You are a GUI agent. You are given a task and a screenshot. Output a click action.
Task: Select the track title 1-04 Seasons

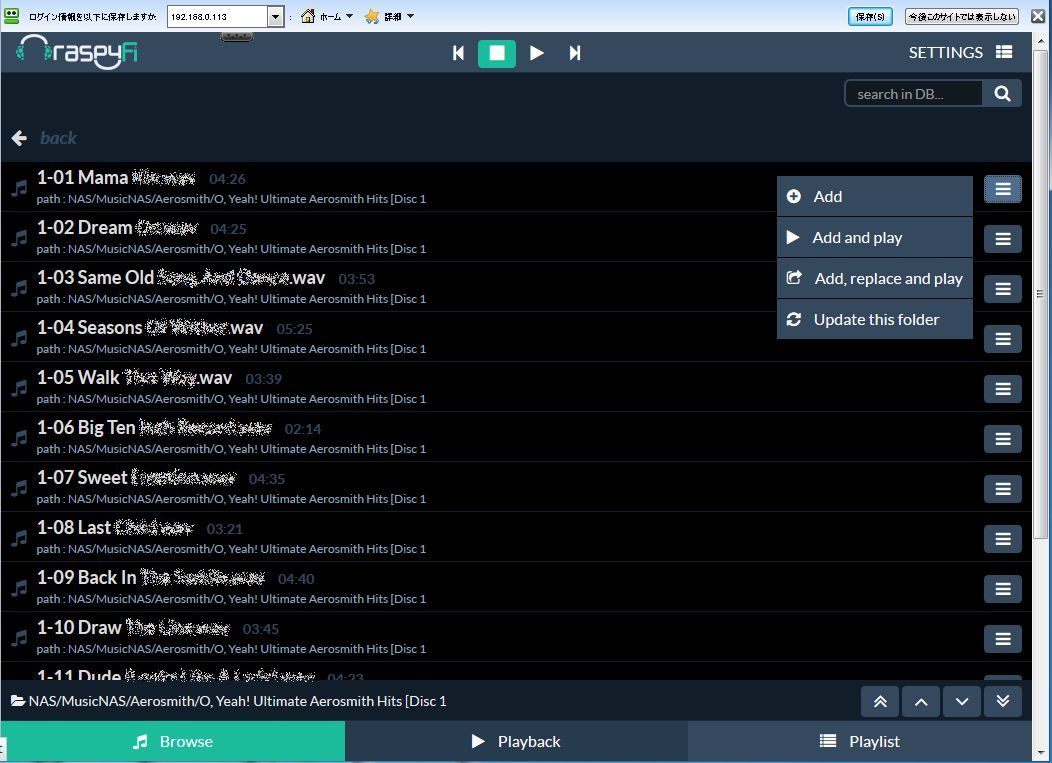pyautogui.click(x=150, y=327)
